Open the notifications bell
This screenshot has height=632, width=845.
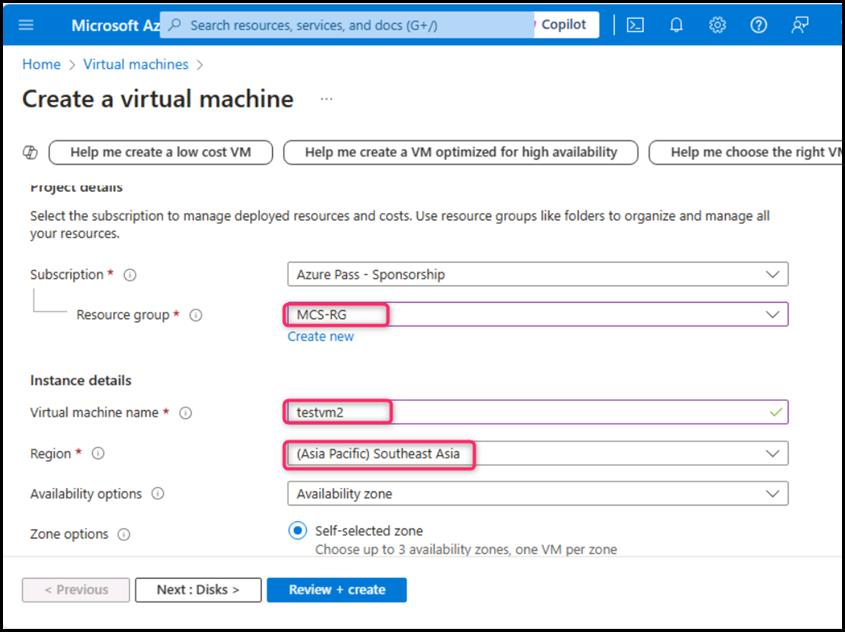pos(676,25)
